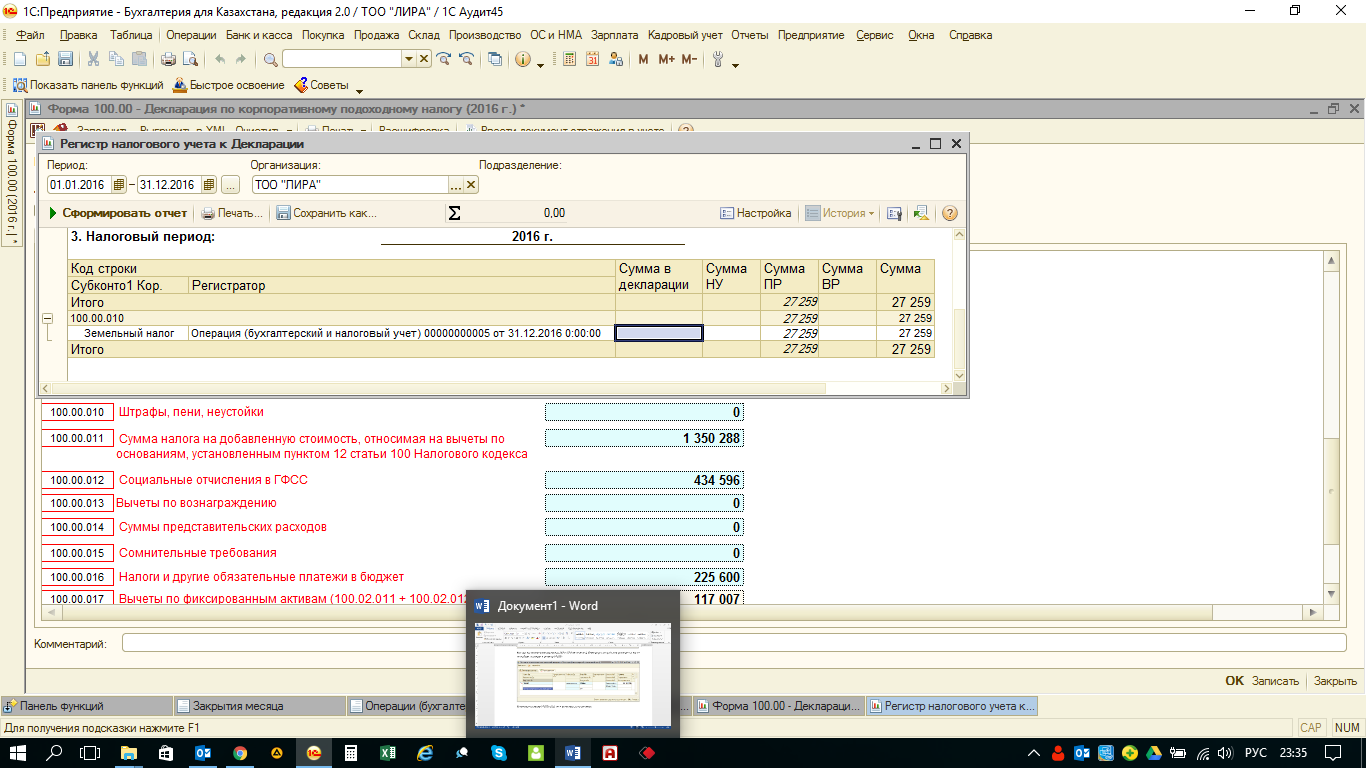Click the Info help icon
The height and width of the screenshot is (768, 1366).
(x=522, y=59)
